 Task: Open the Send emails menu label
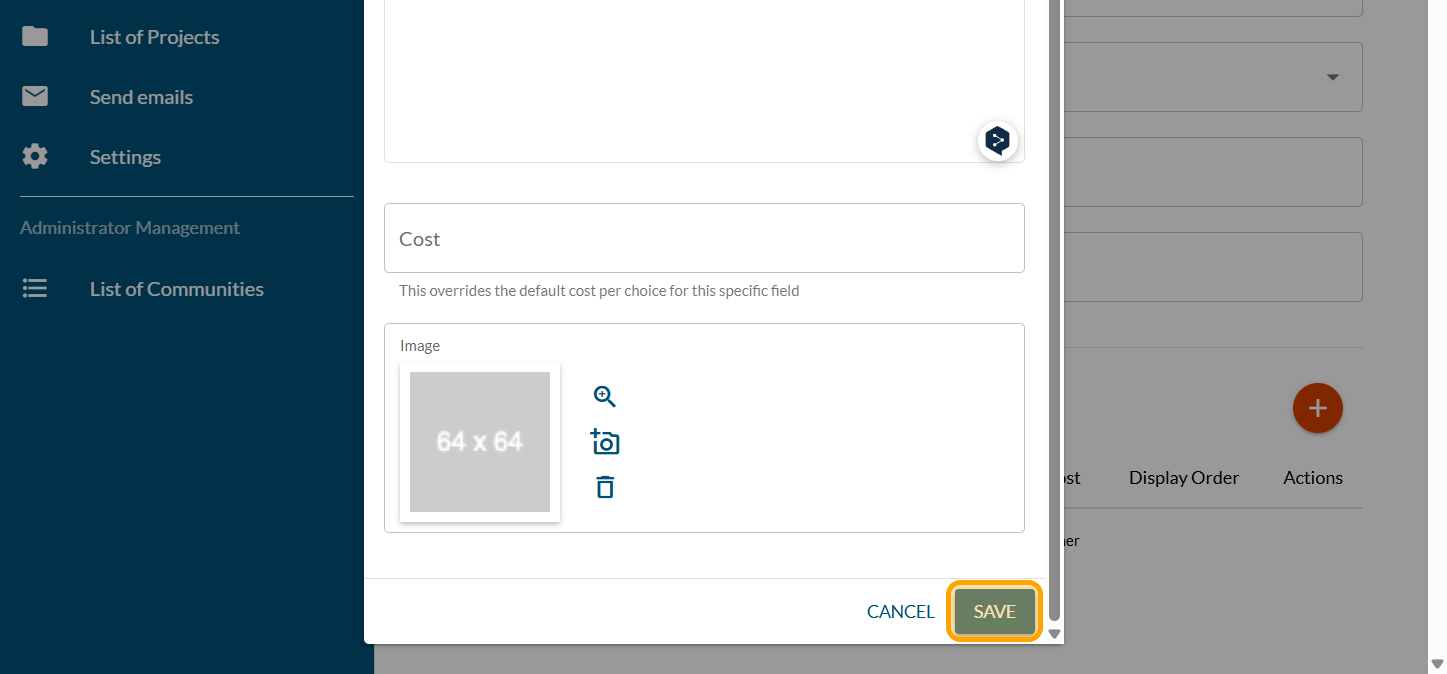tap(141, 97)
